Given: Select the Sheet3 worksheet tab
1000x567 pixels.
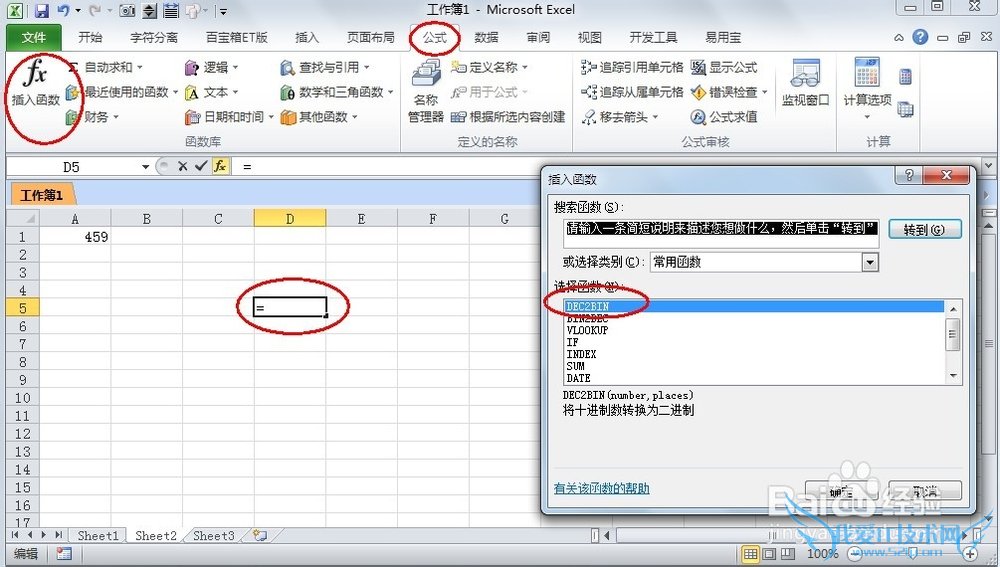Looking at the screenshot, I should [x=213, y=536].
